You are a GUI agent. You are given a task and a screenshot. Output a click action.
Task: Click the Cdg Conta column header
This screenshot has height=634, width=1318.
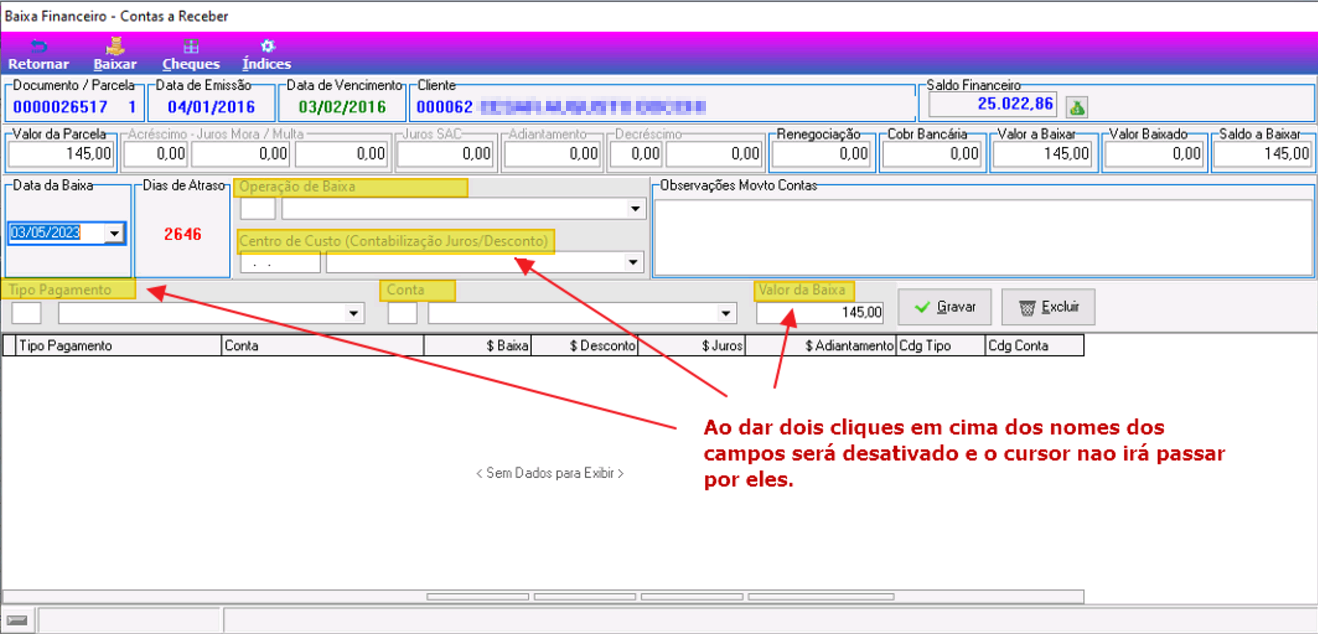(x=1034, y=346)
